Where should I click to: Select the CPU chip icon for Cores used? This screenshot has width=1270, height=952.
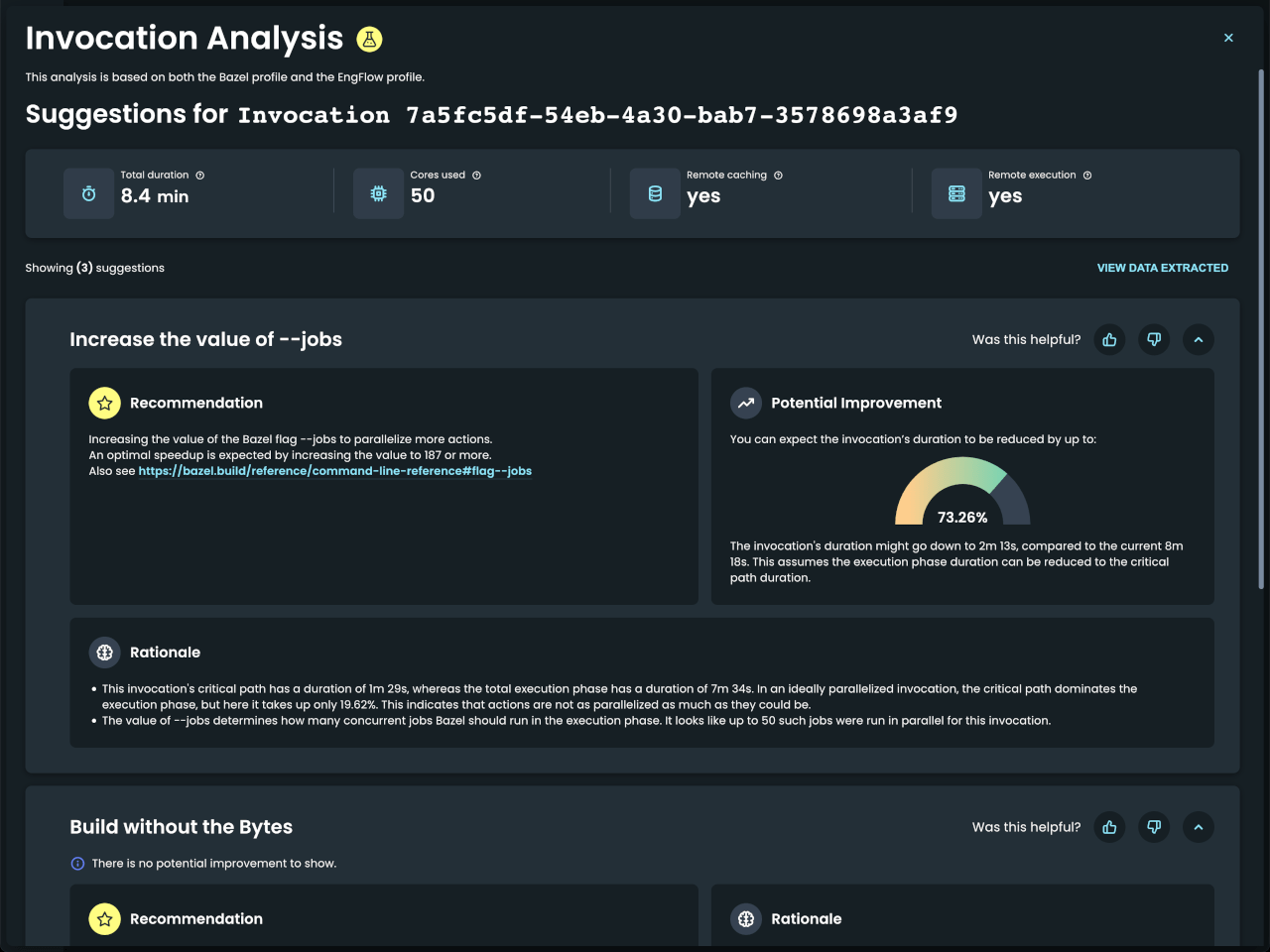coord(378,193)
